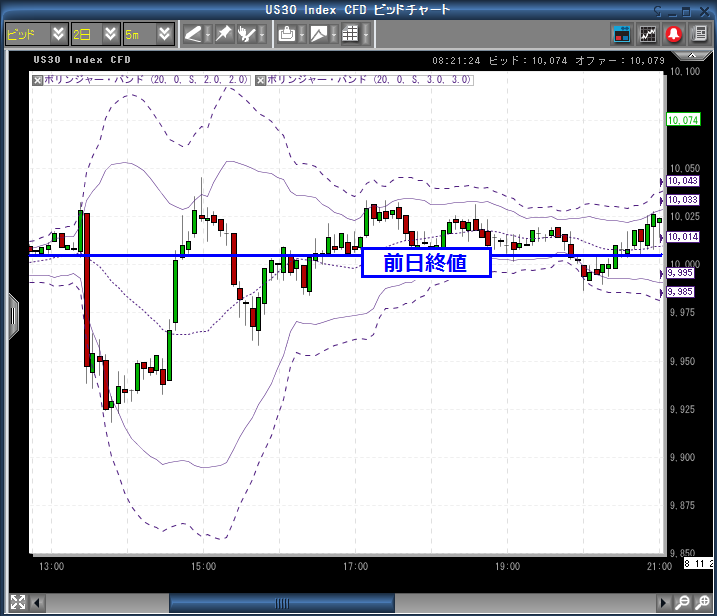
Task: Expand the collapsed left side panel handle
Action: 13,315
